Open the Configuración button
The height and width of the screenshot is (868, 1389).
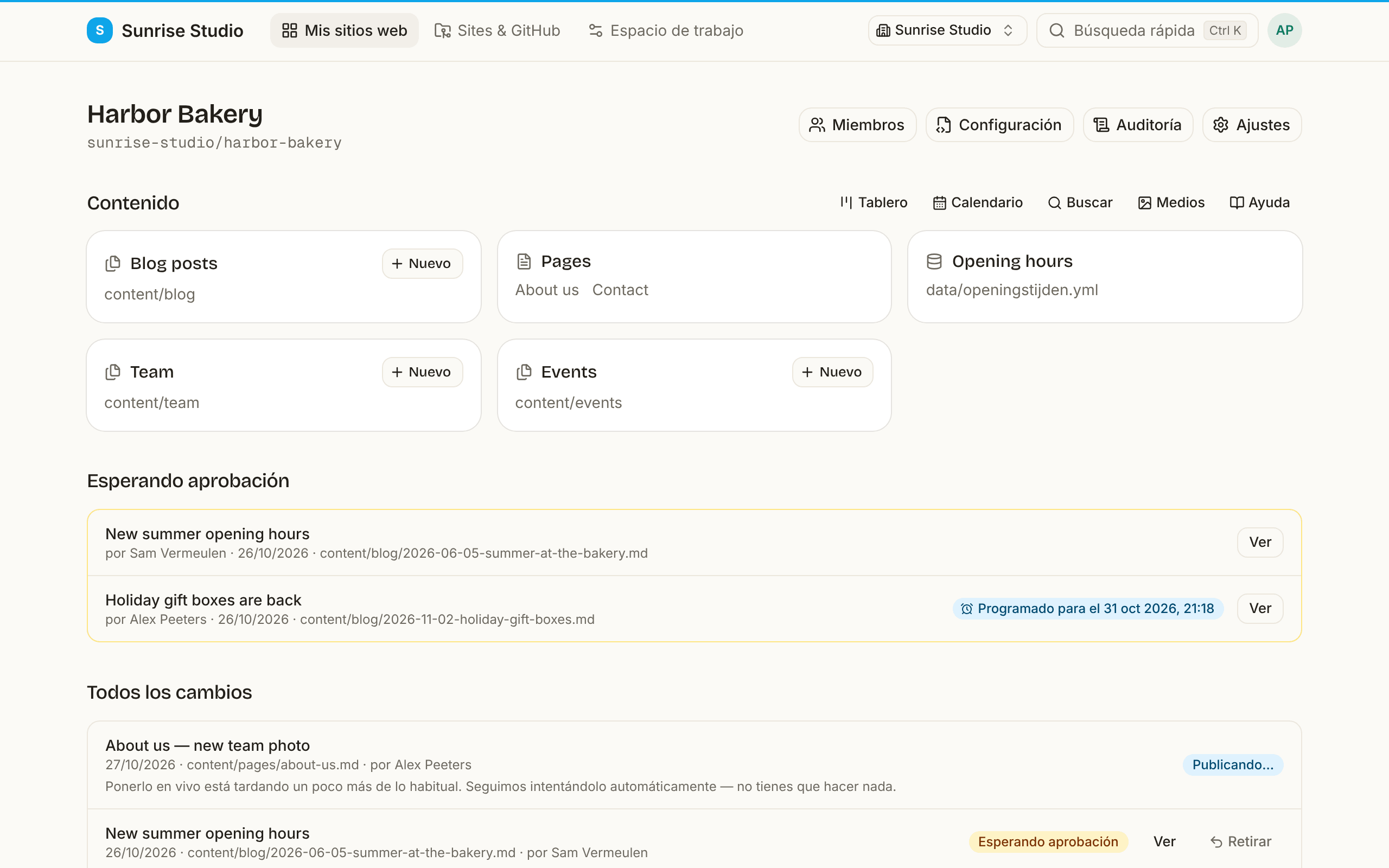(x=999, y=125)
